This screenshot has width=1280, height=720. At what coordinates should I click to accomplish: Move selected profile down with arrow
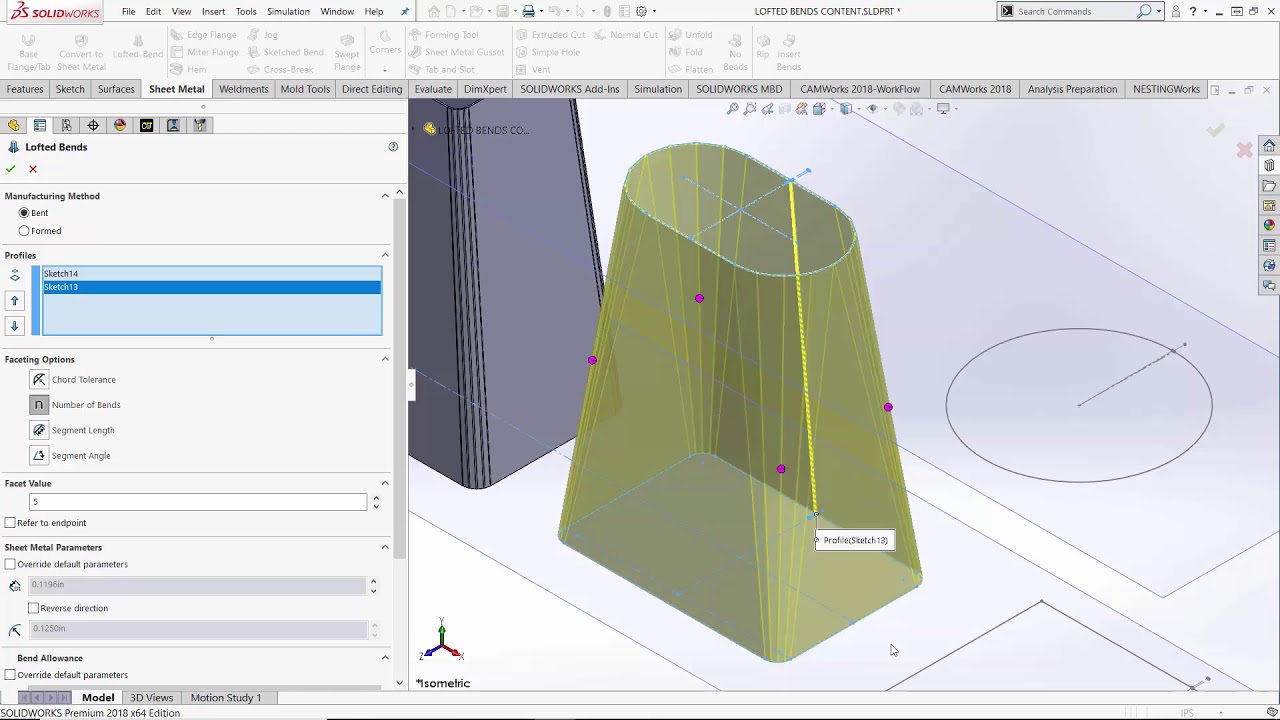coord(14,326)
